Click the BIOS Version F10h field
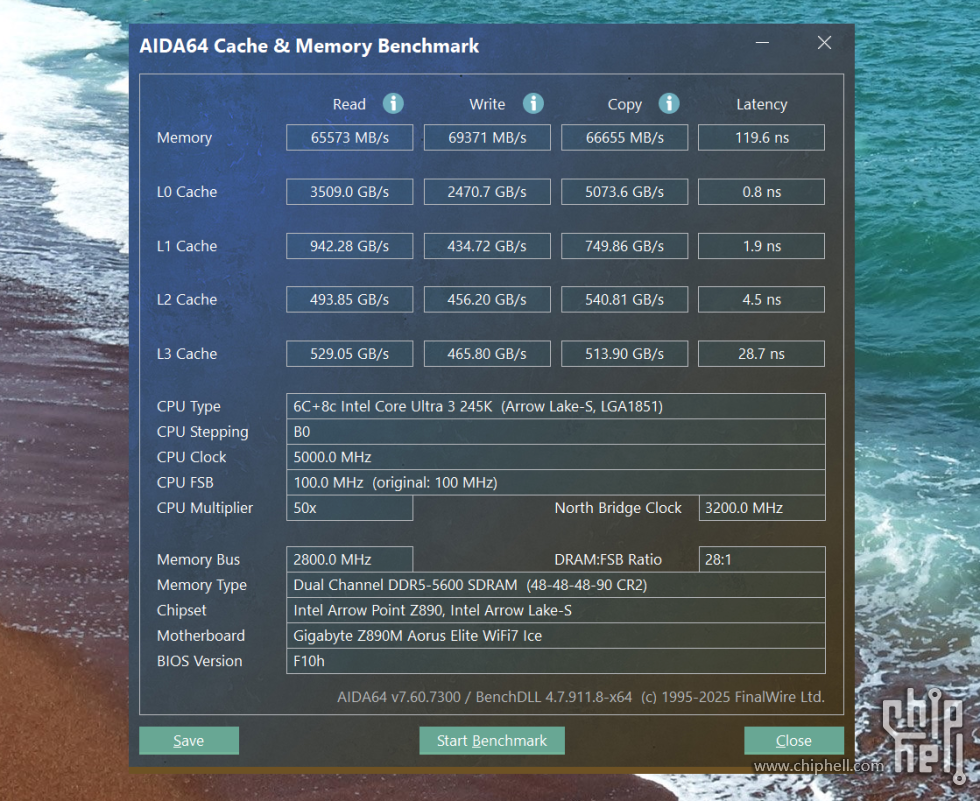 [x=556, y=661]
